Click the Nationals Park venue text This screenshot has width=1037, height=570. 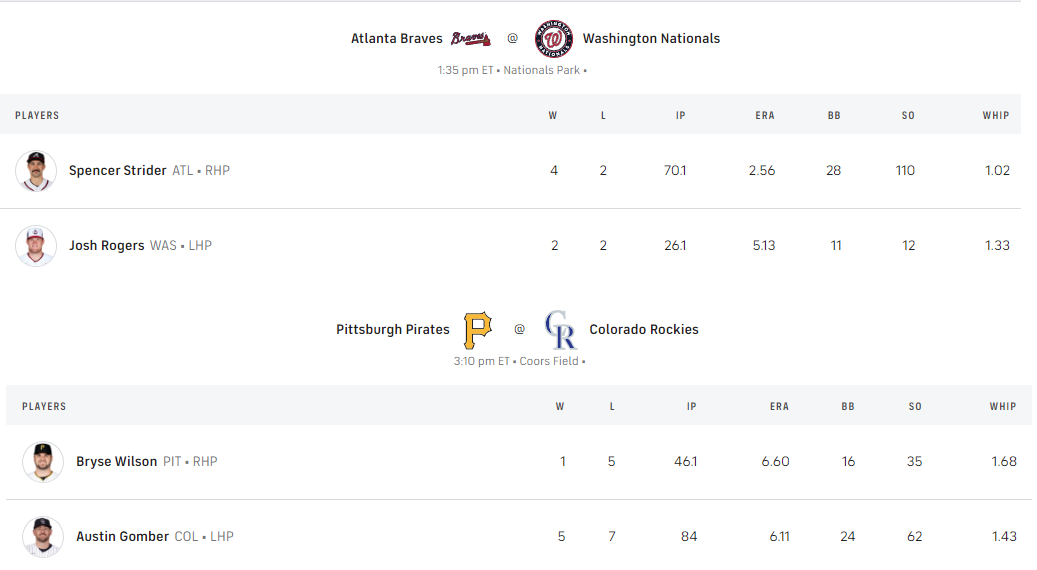(x=542, y=70)
